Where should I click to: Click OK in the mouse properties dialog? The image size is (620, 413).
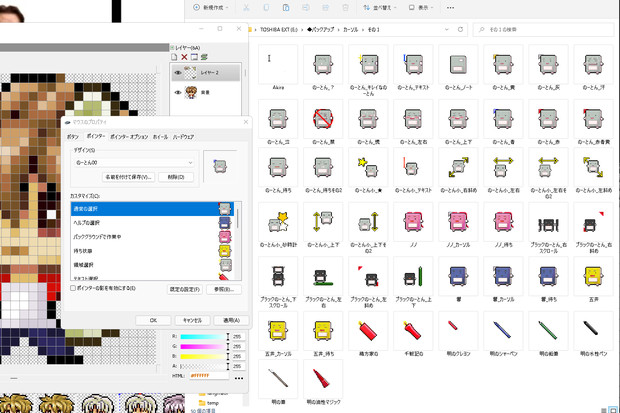(x=153, y=320)
